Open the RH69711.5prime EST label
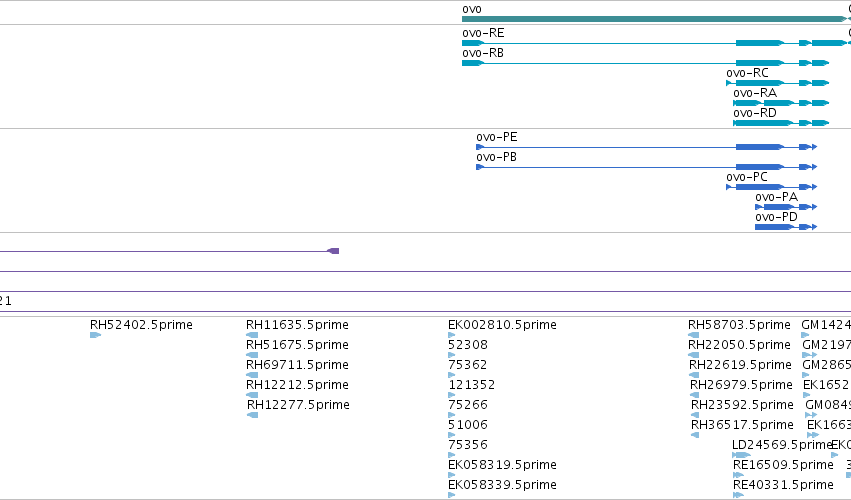The width and height of the screenshot is (851, 500). pos(297,365)
